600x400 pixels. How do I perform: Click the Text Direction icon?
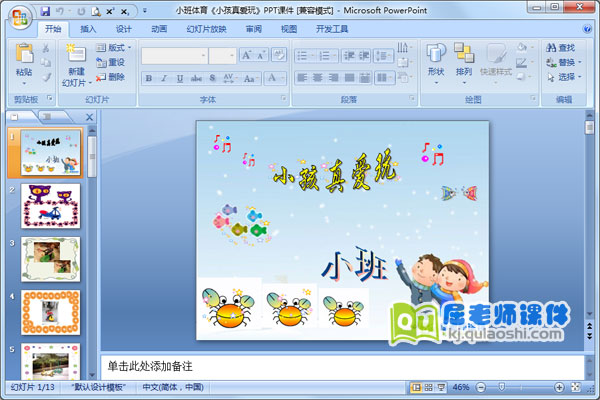(x=403, y=47)
